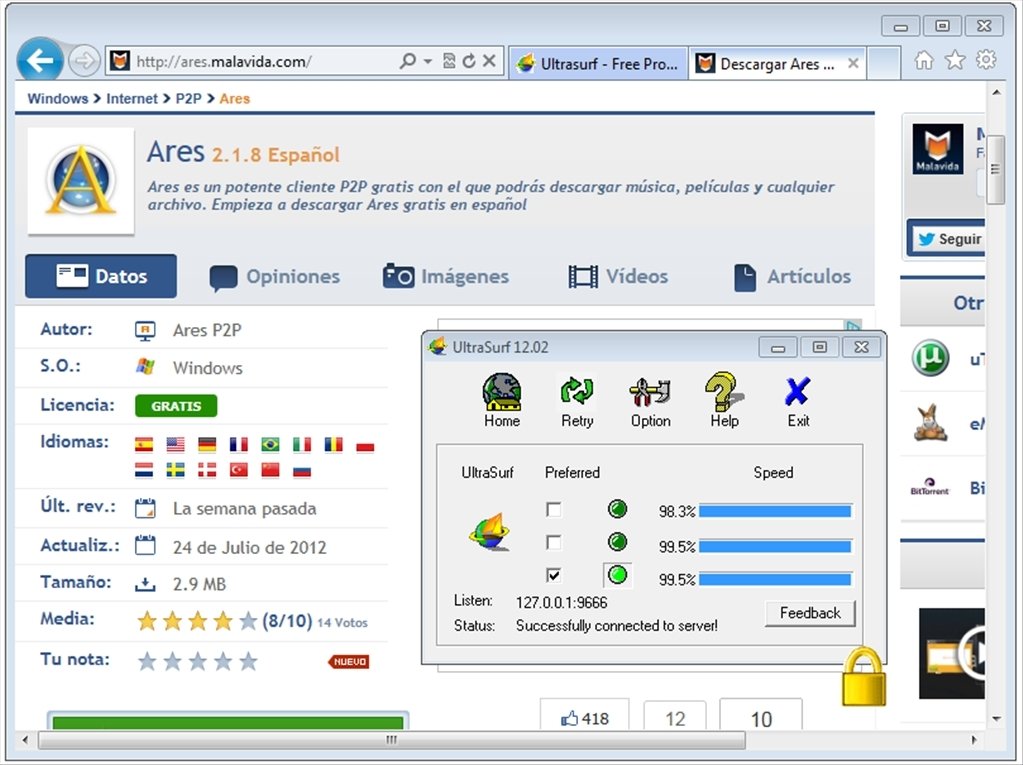1023x765 pixels.
Task: Click the compatibility view icon in address bar
Action: (449, 61)
